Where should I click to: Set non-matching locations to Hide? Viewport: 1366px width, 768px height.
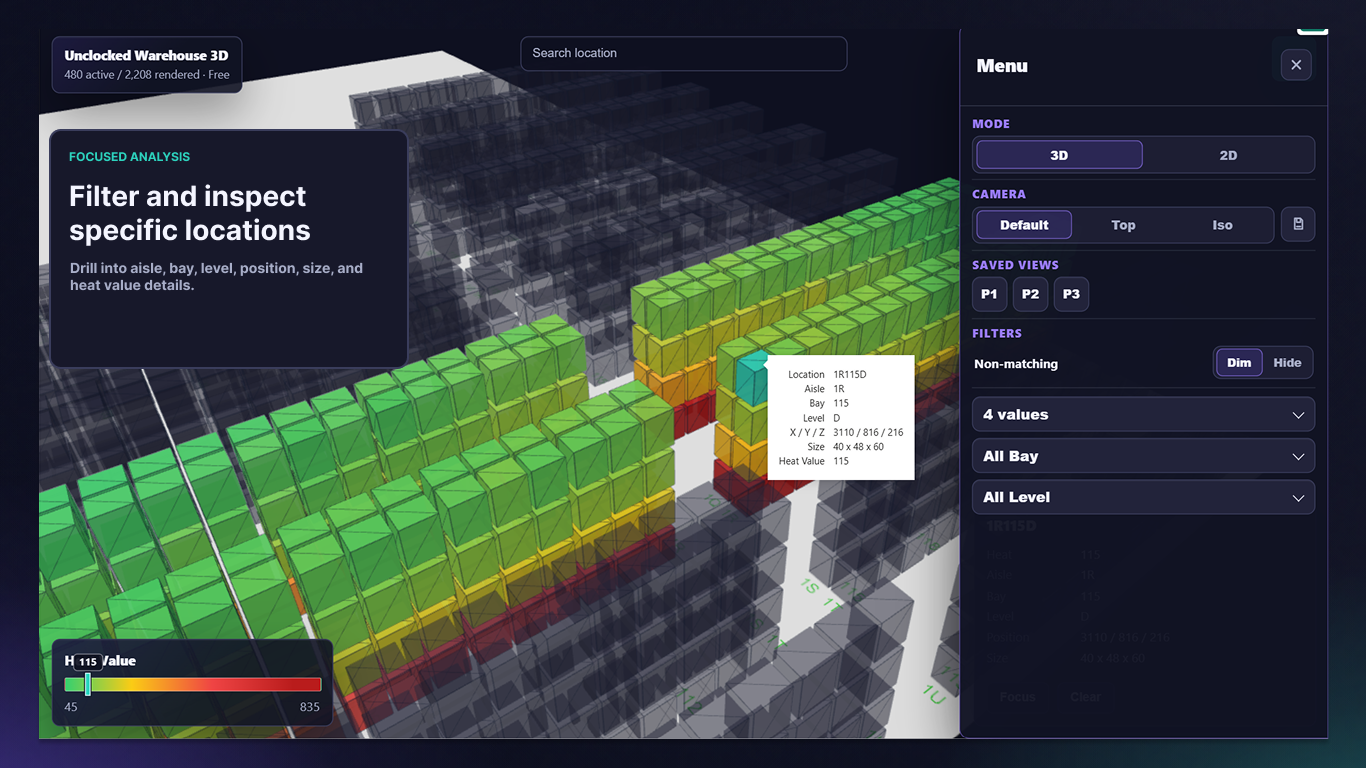(x=1287, y=363)
